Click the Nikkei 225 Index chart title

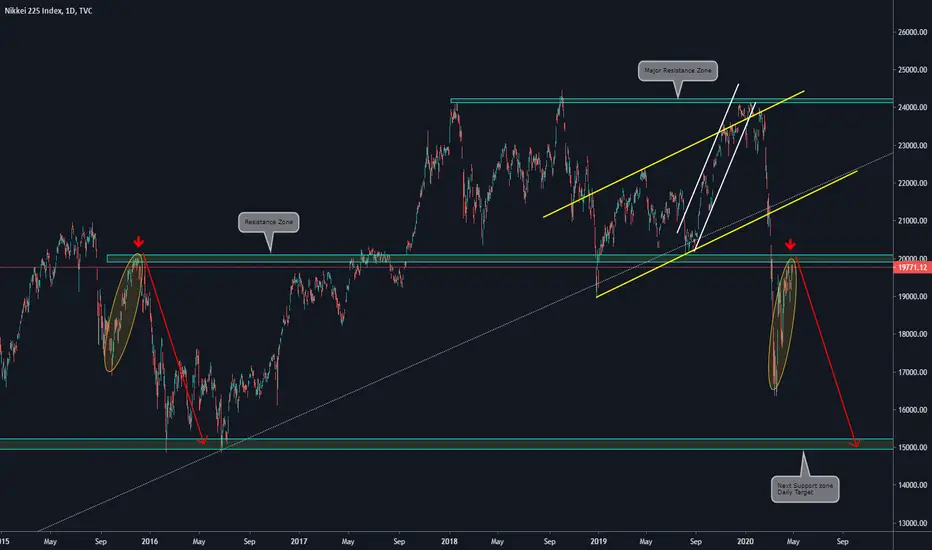tap(48, 11)
